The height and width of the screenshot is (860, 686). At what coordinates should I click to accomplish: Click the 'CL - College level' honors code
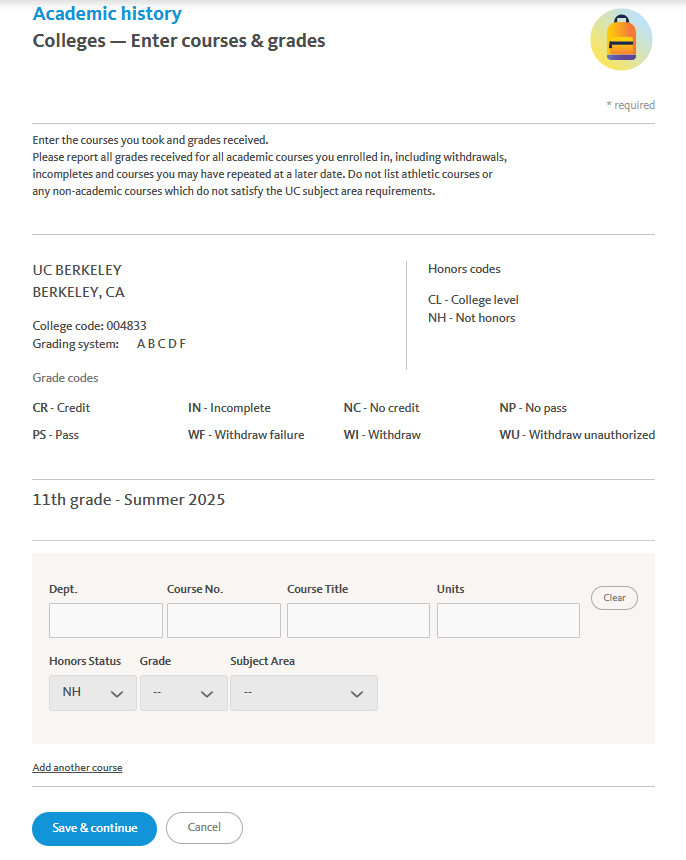473,300
